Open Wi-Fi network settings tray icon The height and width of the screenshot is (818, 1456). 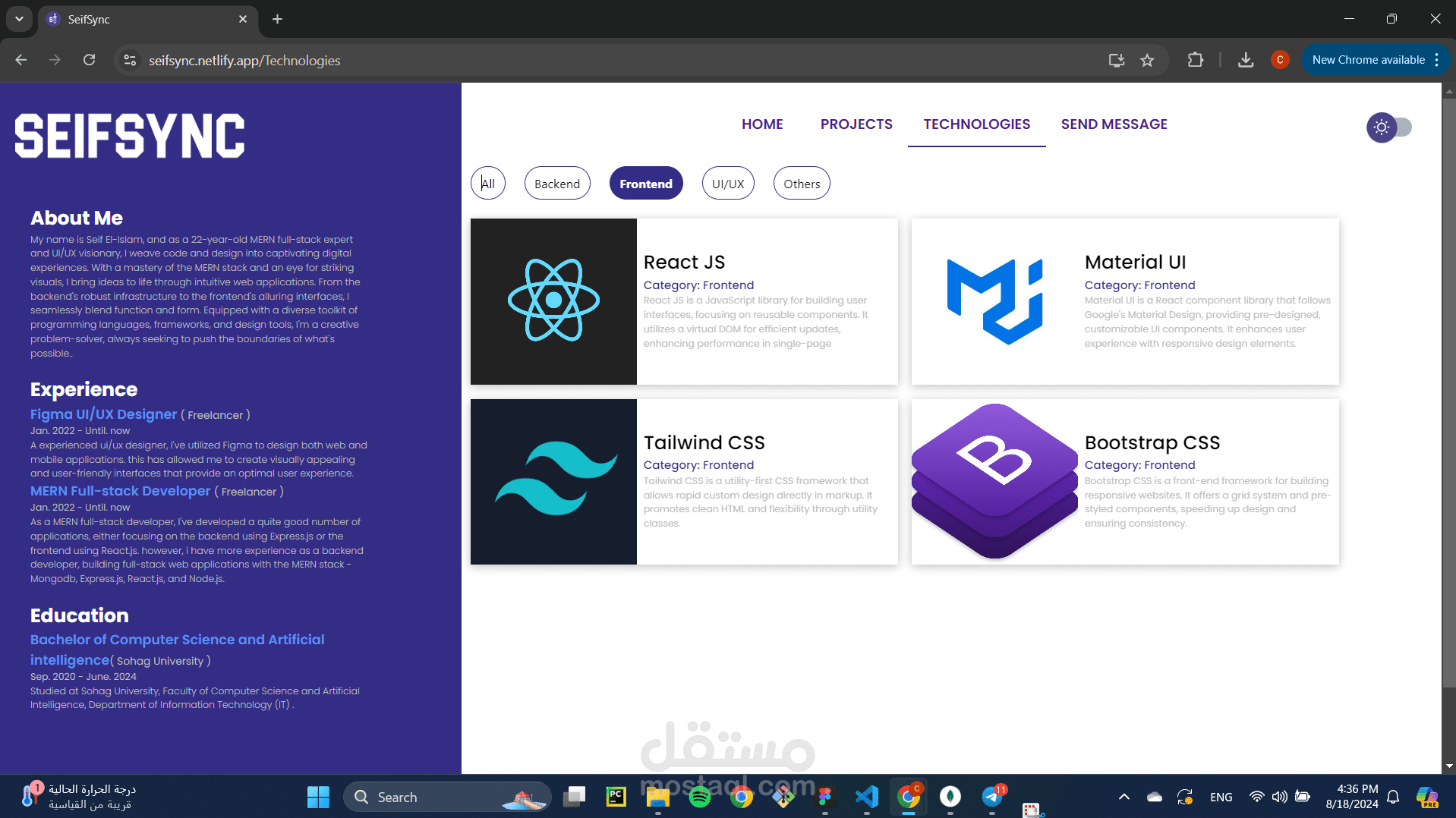point(1257,797)
